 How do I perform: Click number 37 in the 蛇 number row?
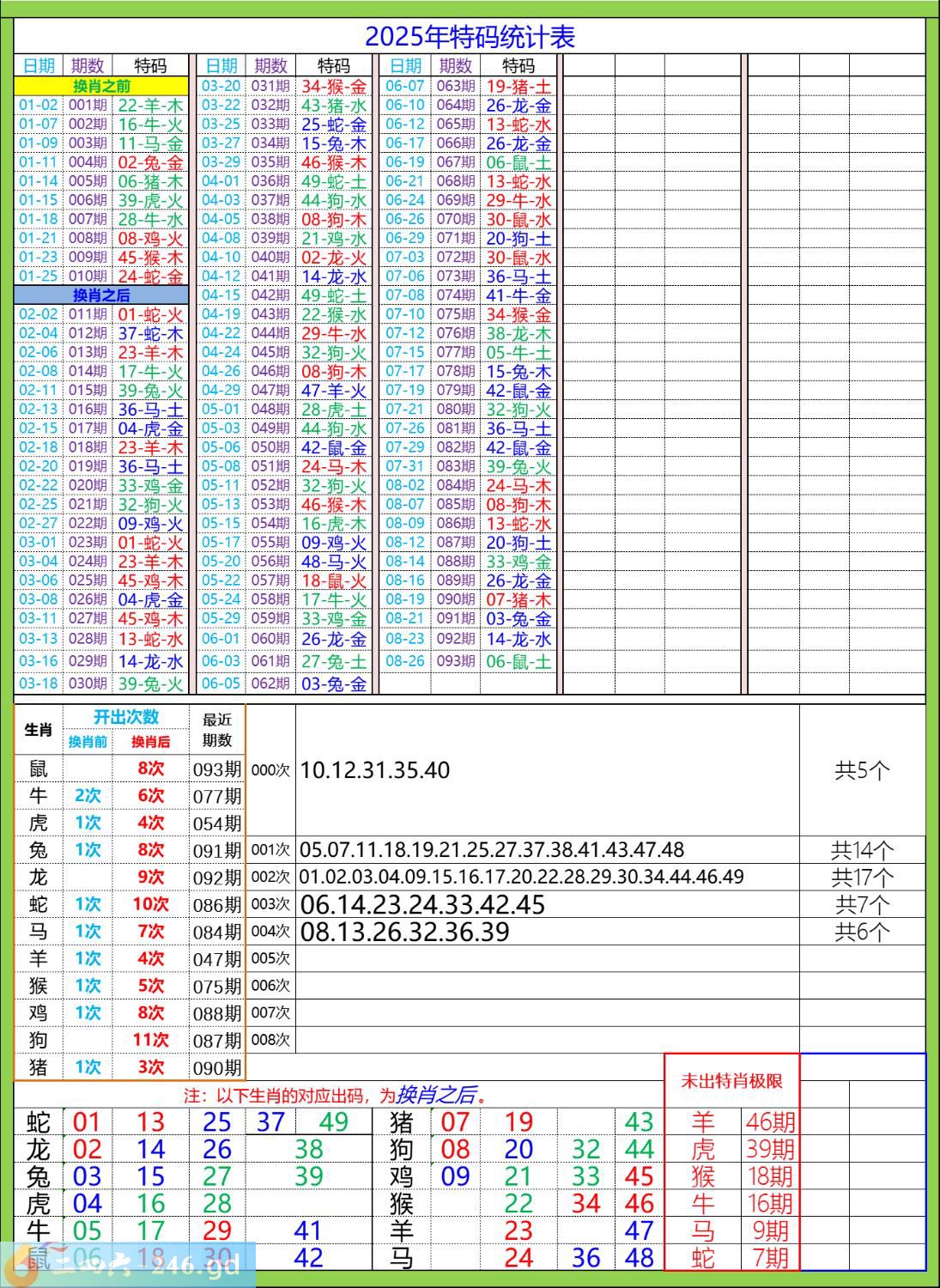(270, 1121)
